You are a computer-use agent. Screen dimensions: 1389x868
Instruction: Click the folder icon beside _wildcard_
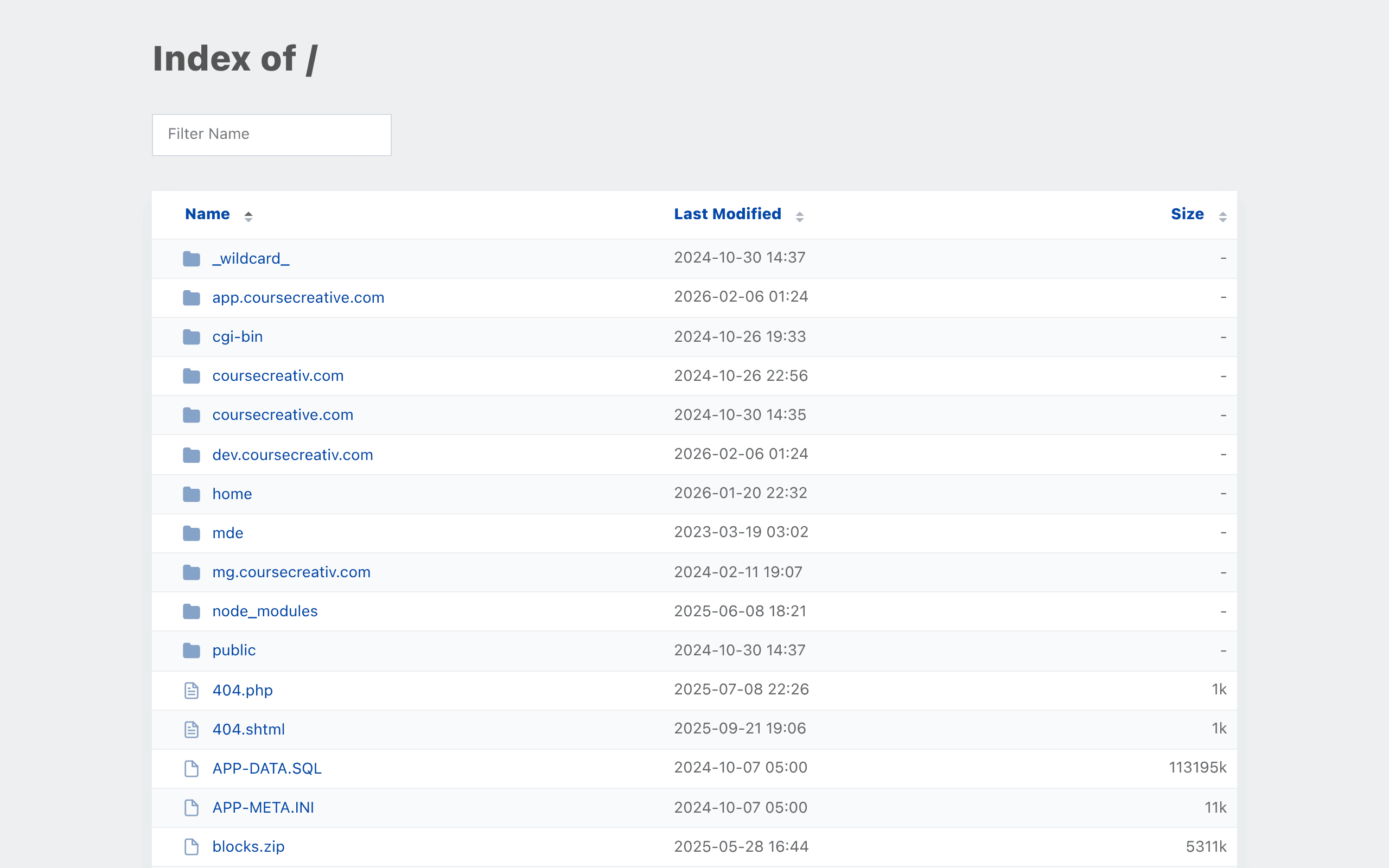point(191,259)
